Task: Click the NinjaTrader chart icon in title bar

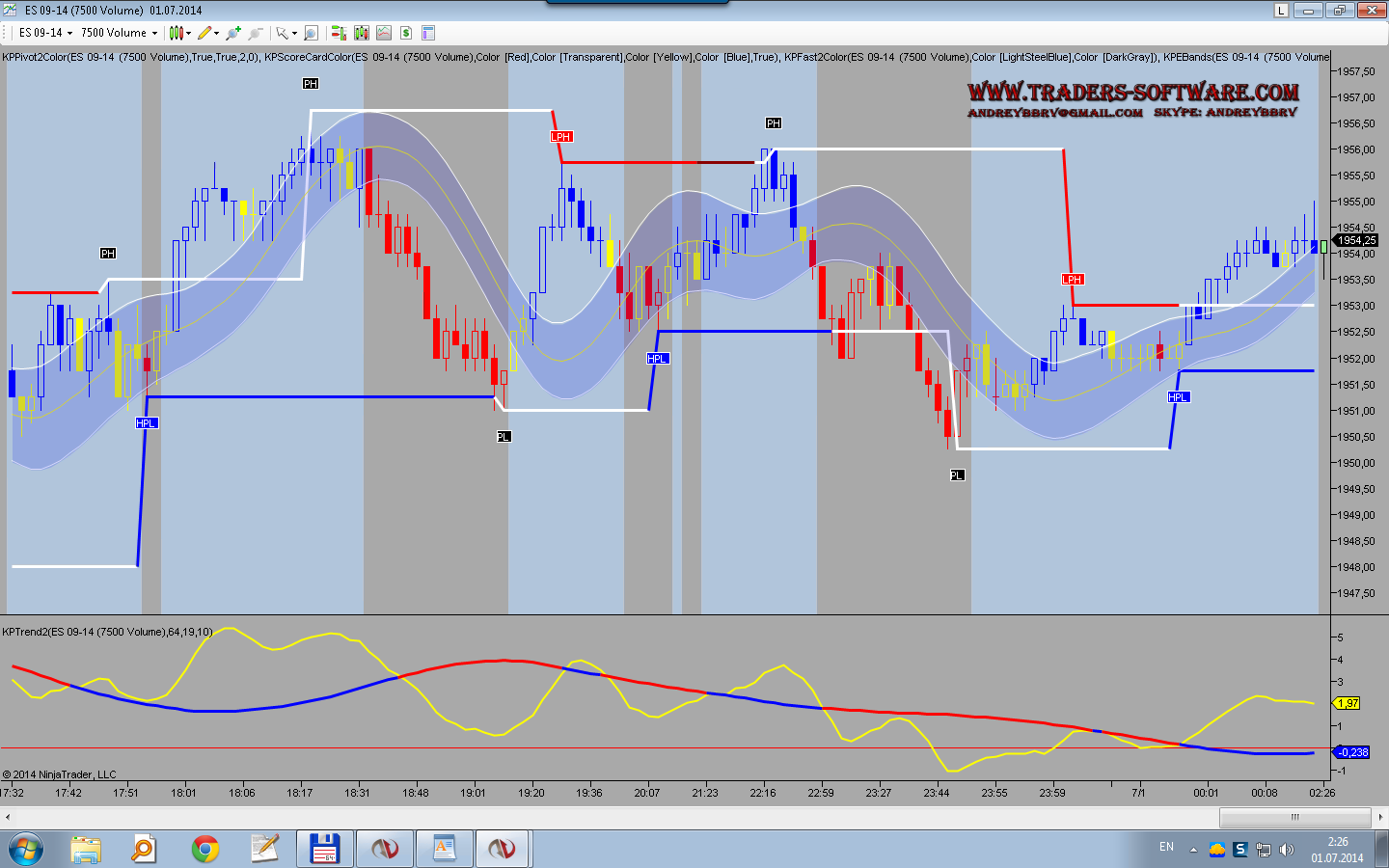Action: point(11,10)
